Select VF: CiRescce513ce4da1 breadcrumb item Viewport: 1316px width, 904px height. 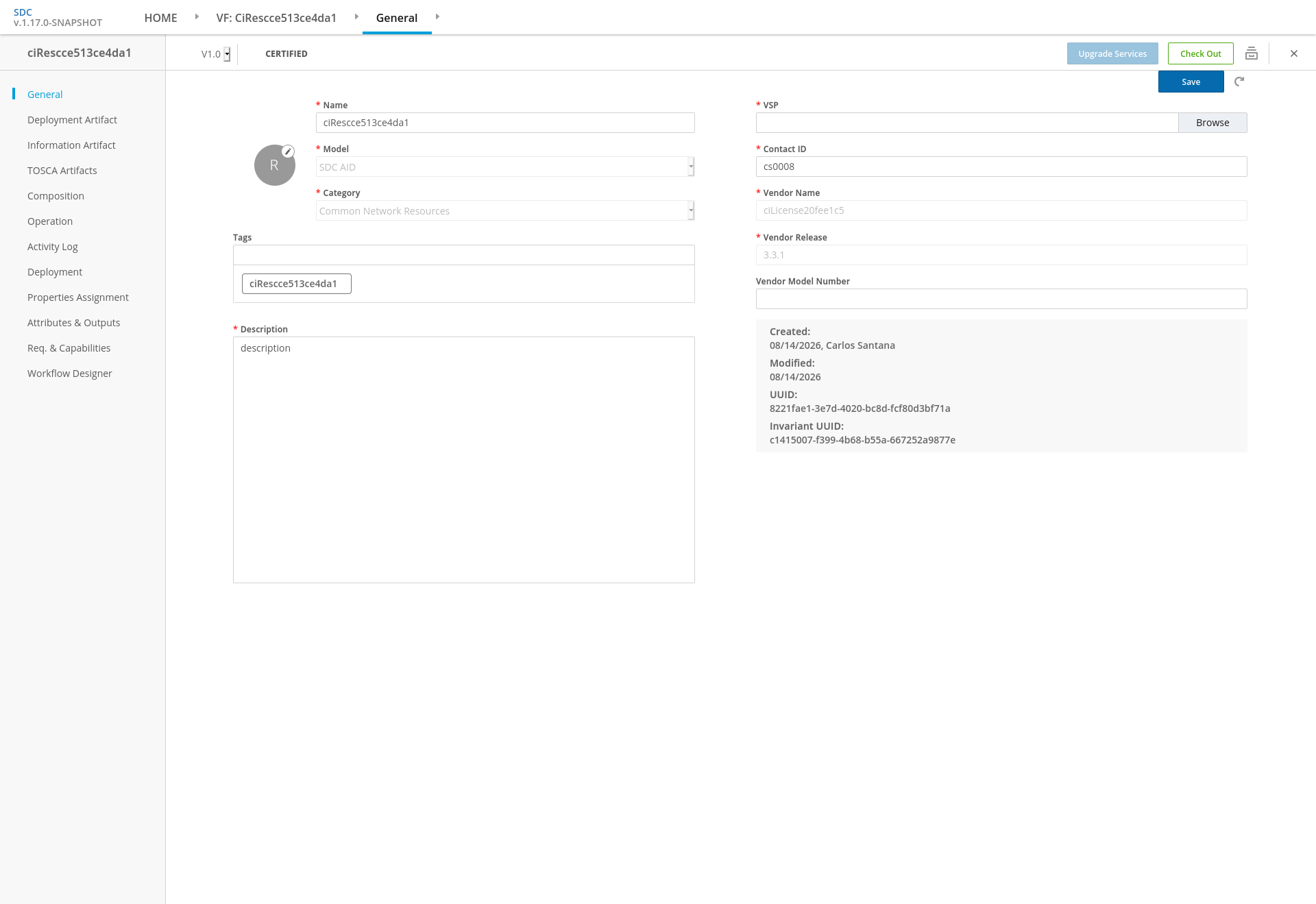[276, 18]
